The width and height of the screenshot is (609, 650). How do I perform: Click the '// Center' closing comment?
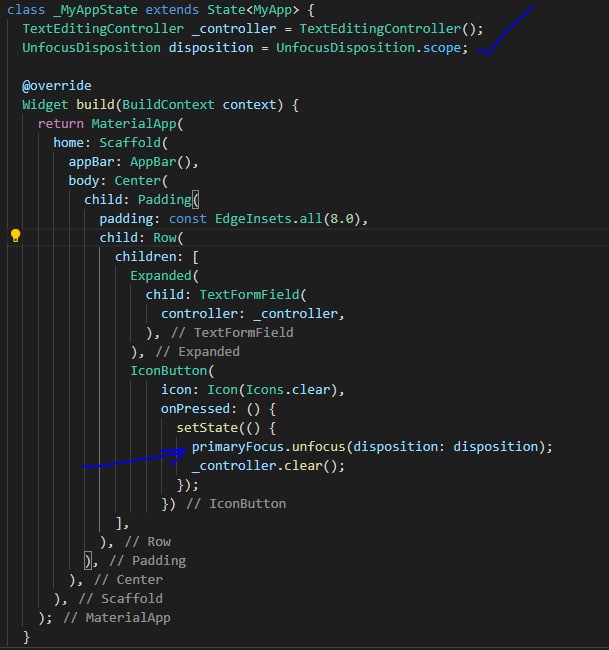(x=129, y=580)
